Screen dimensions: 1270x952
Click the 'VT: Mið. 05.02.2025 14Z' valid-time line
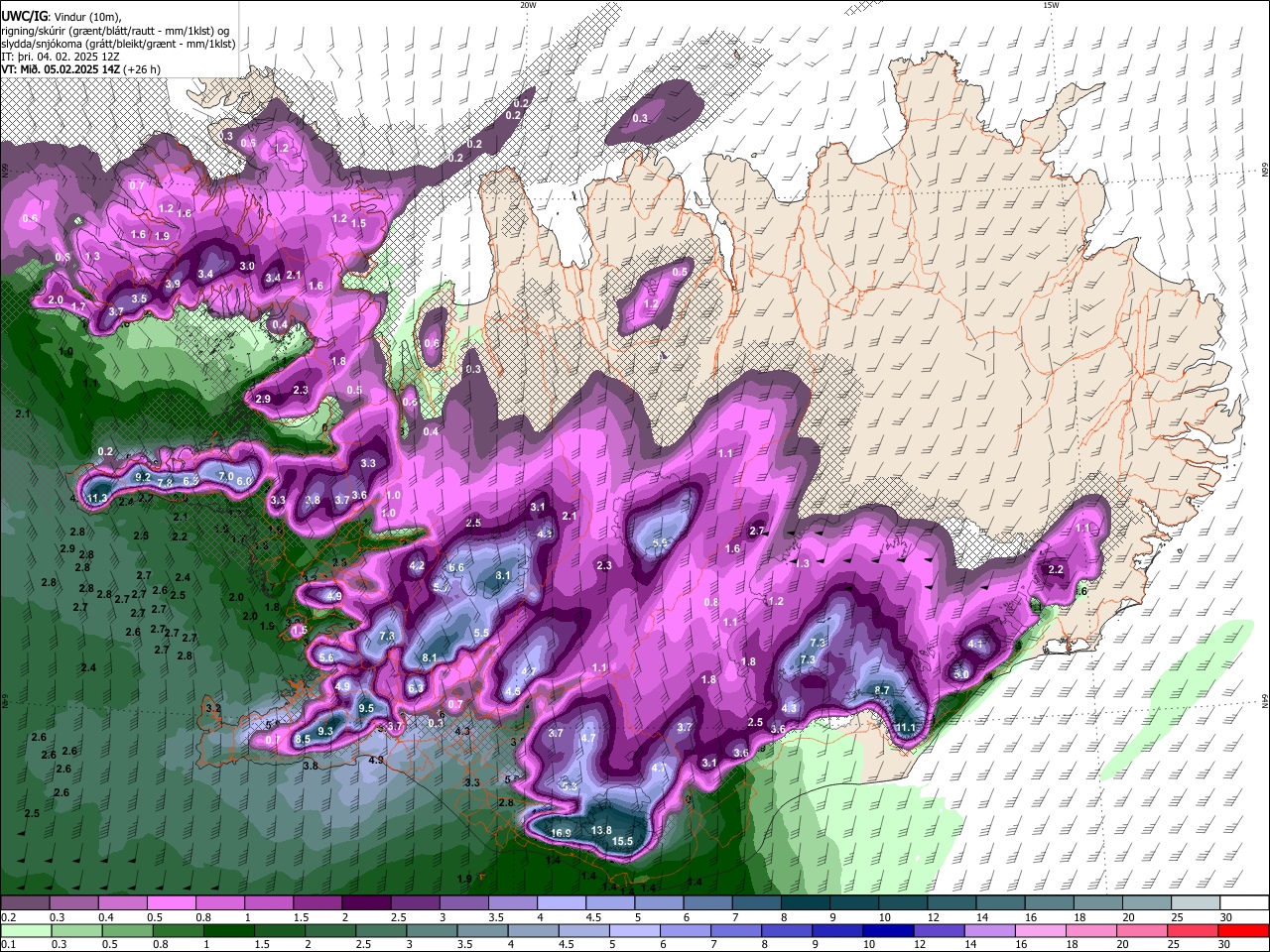click(x=80, y=69)
